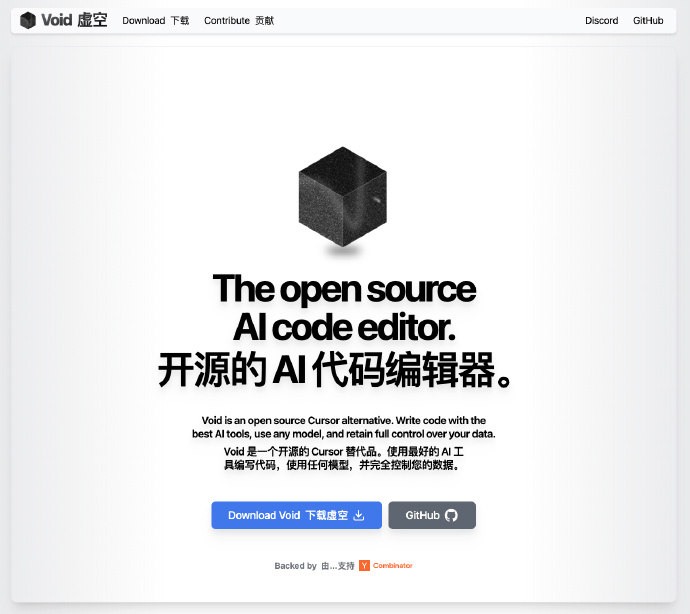Open the Void 虚空 home link
This screenshot has height=614, width=690.
[64, 20]
